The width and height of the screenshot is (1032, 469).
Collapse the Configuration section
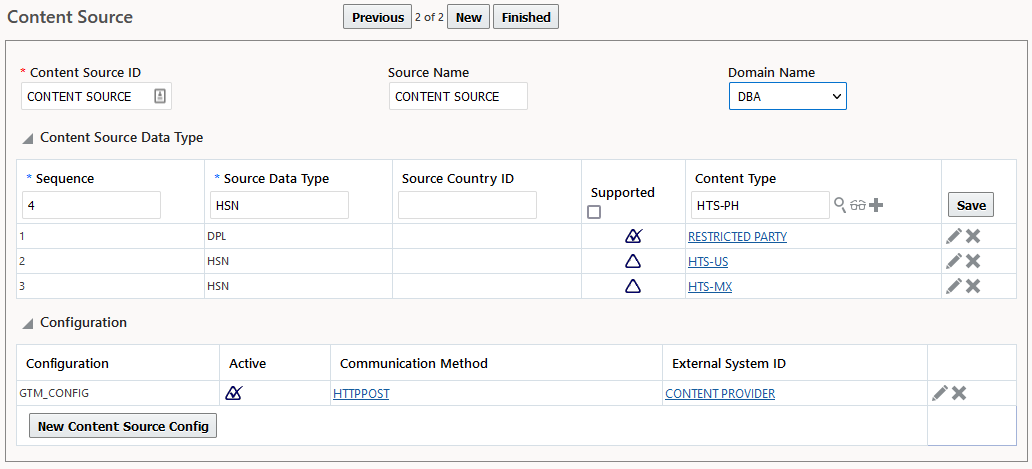point(29,323)
